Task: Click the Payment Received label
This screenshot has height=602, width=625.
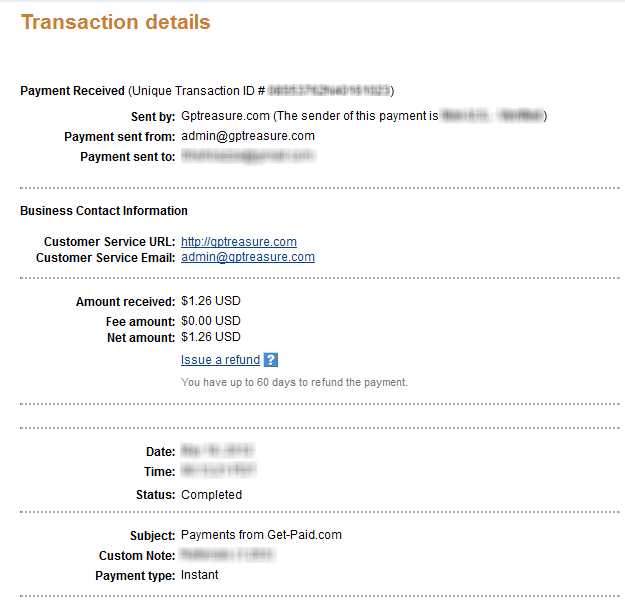Action: pyautogui.click(x=72, y=91)
